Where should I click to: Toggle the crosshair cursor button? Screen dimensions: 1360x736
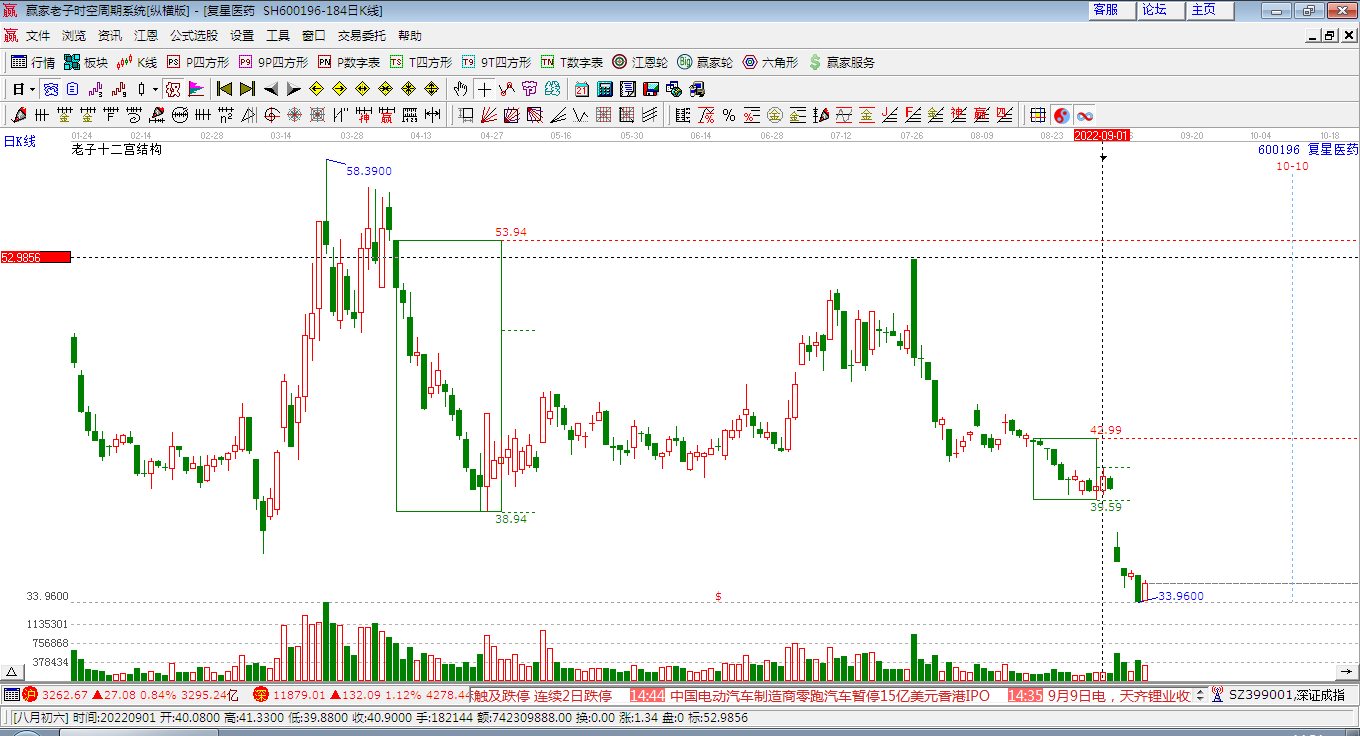pyautogui.click(x=484, y=89)
